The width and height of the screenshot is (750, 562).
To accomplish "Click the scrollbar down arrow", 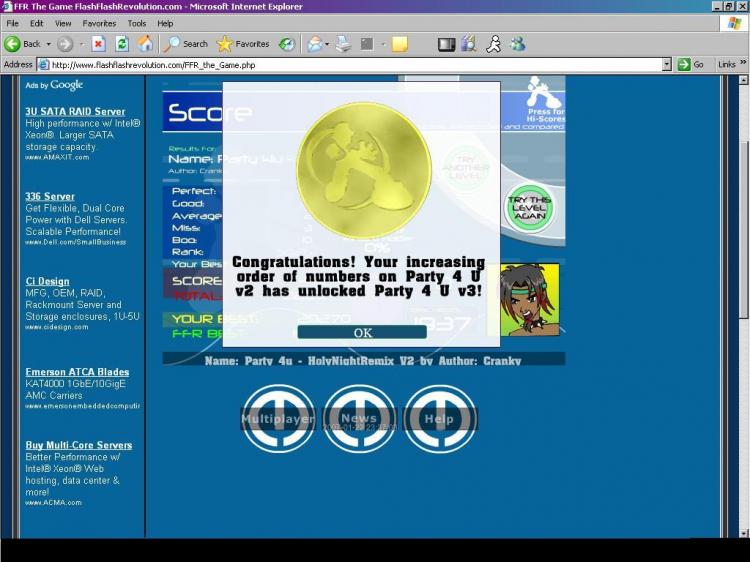I will pyautogui.click(x=743, y=533).
